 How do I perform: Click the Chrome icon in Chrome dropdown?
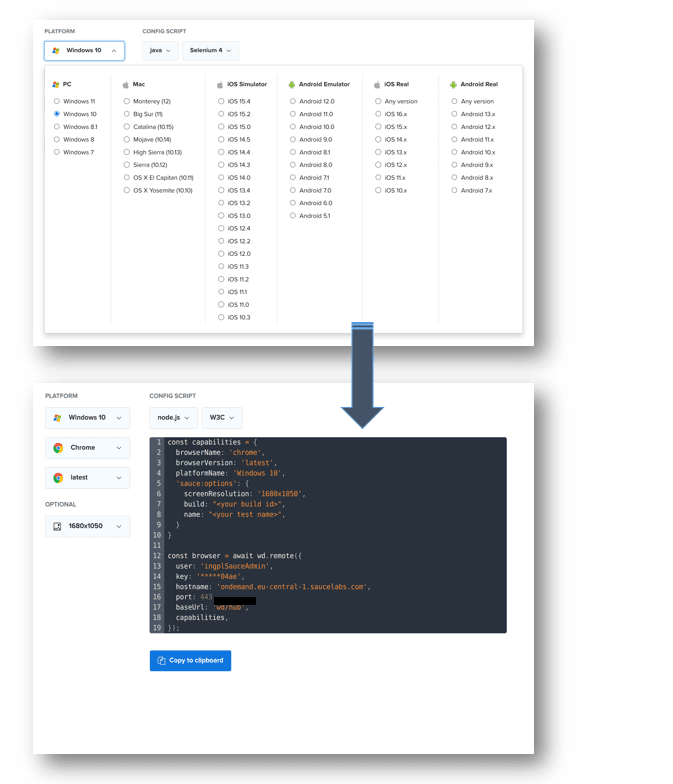[x=58, y=448]
